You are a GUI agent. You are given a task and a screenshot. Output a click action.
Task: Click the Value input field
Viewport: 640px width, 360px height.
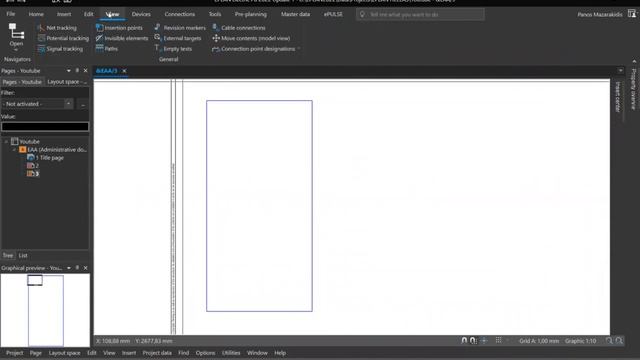(45, 127)
